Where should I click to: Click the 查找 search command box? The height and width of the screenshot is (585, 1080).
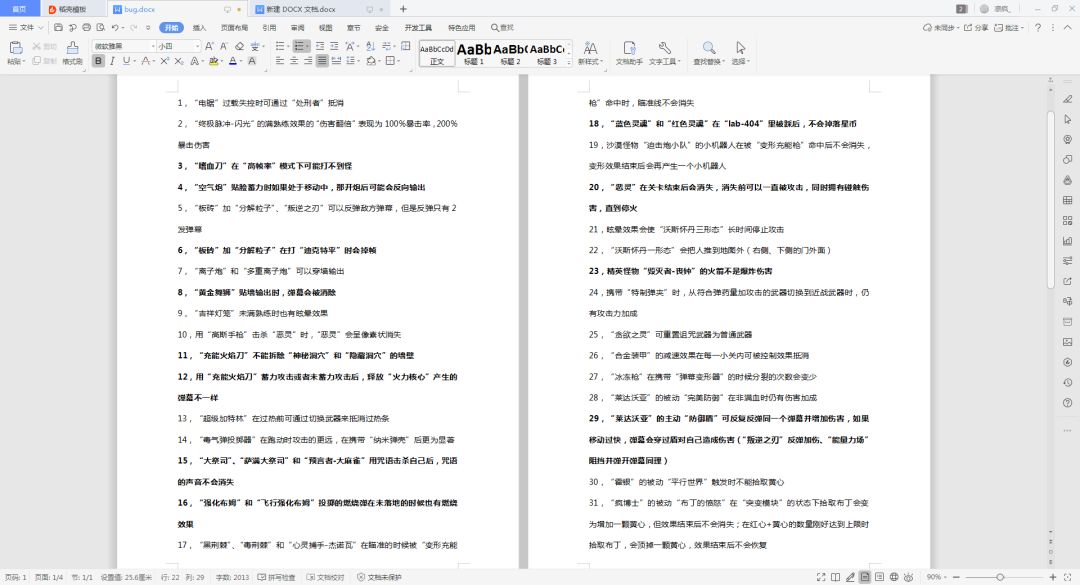pos(502,28)
